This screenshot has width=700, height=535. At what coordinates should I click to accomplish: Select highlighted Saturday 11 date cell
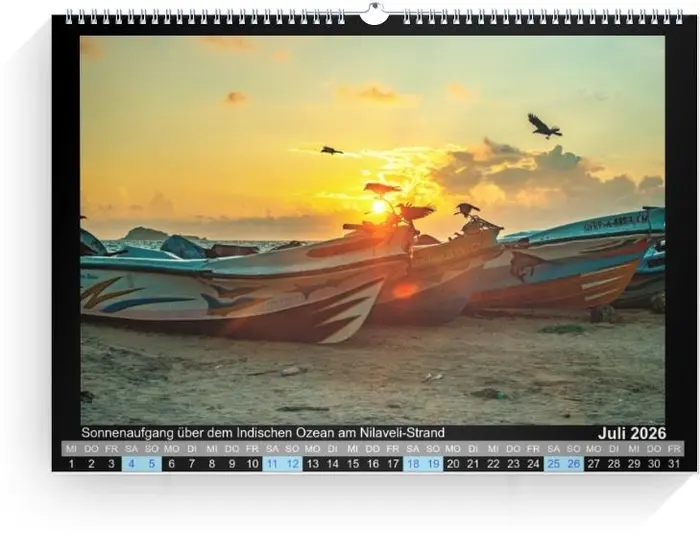(272, 463)
